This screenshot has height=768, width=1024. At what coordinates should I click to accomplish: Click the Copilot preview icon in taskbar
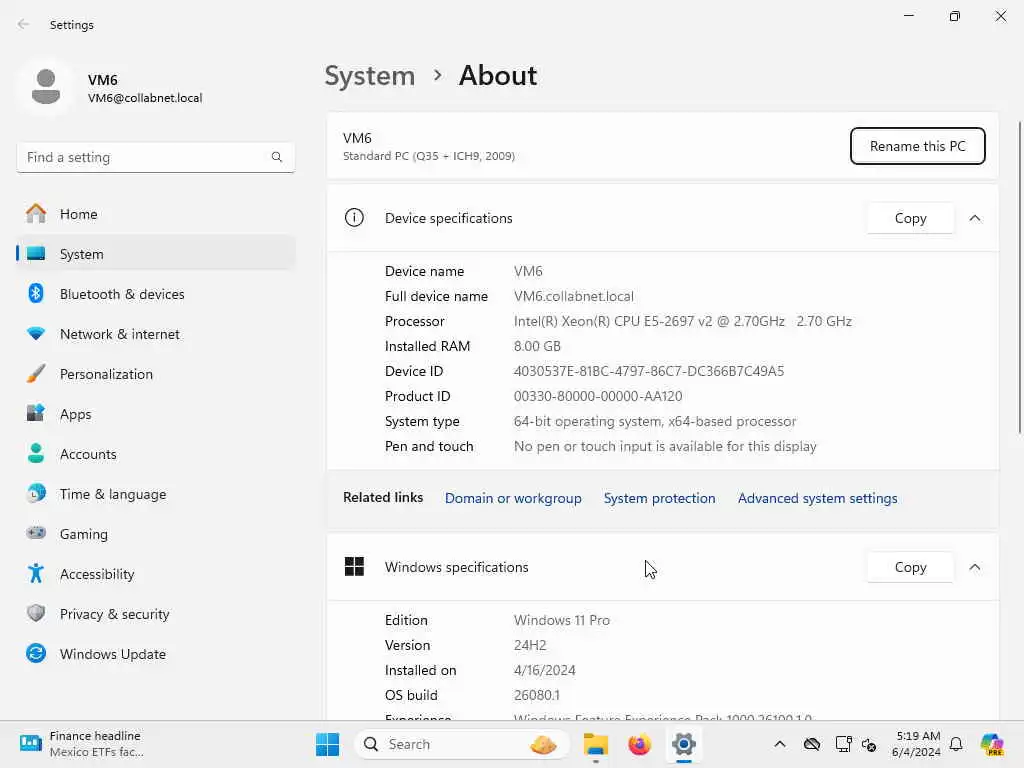pos(992,744)
